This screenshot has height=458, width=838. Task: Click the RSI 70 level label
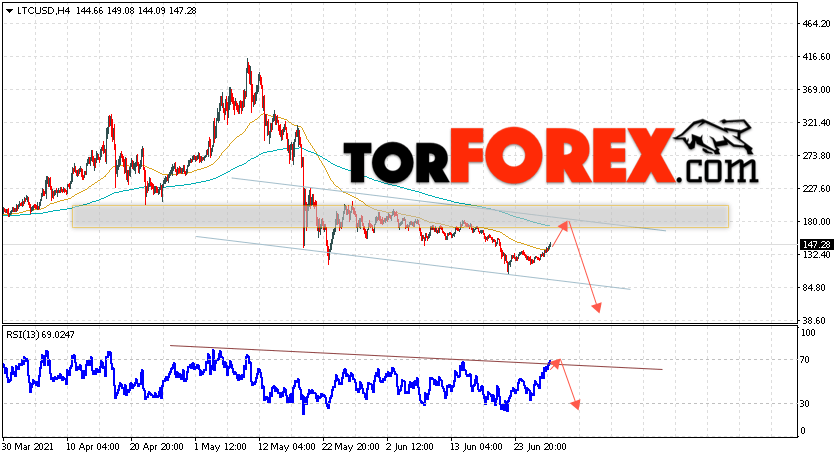[807, 360]
